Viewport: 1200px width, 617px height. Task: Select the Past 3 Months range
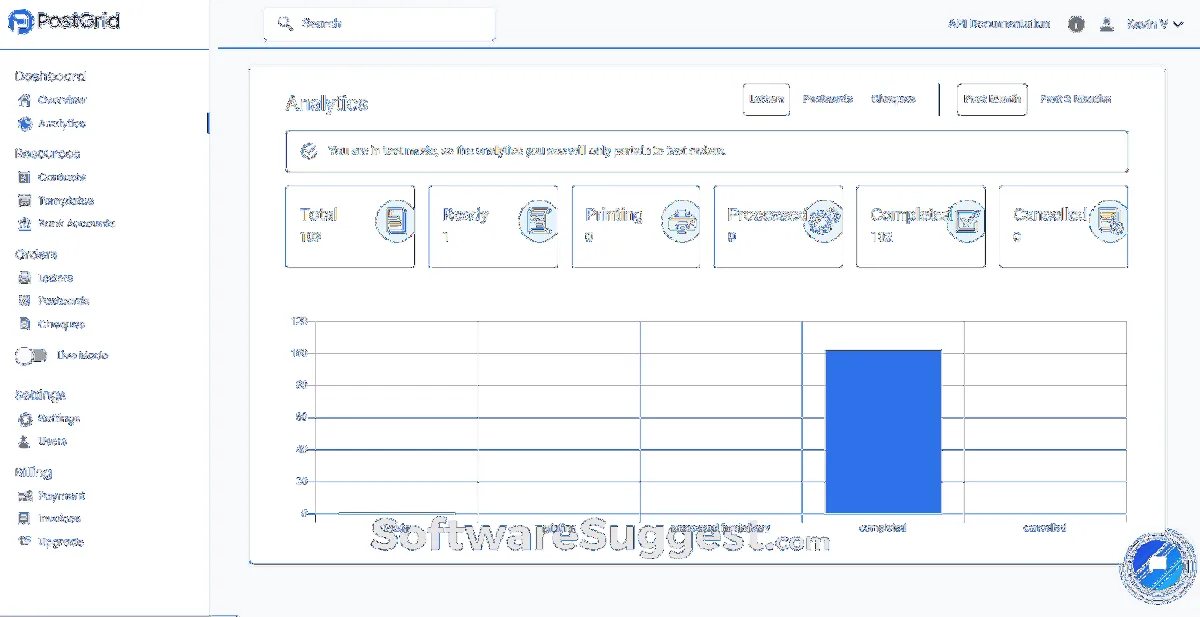click(1076, 100)
